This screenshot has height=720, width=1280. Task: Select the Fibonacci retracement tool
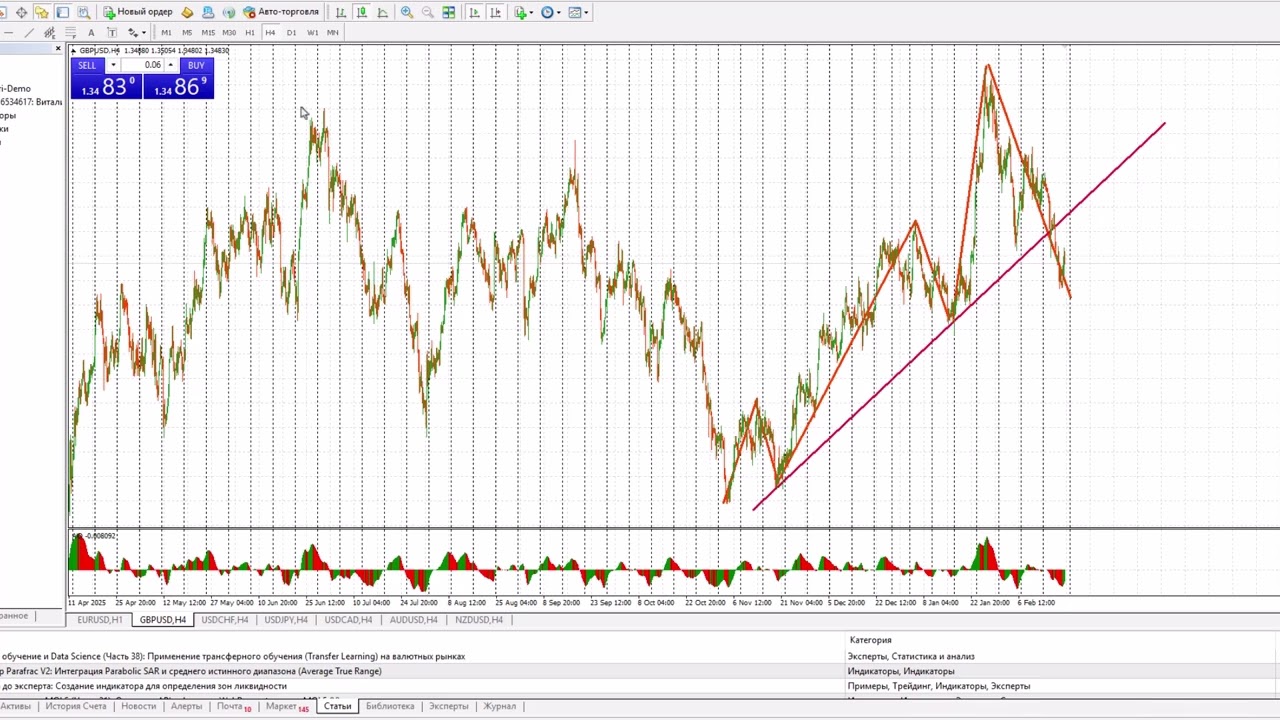70,33
